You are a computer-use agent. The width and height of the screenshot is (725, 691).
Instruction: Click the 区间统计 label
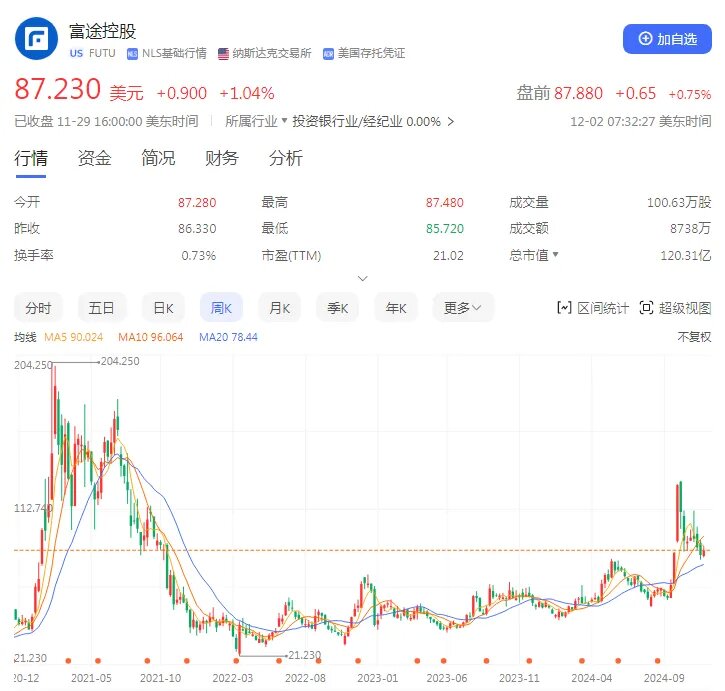click(603, 308)
